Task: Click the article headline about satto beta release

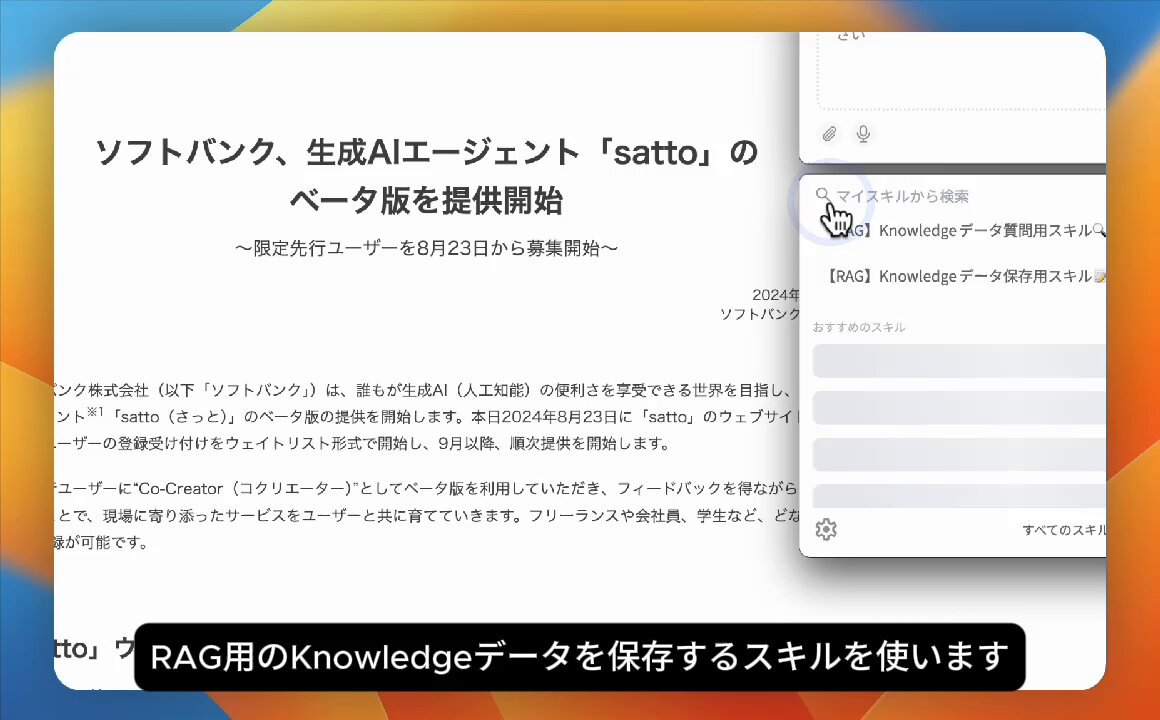Action: [427, 175]
